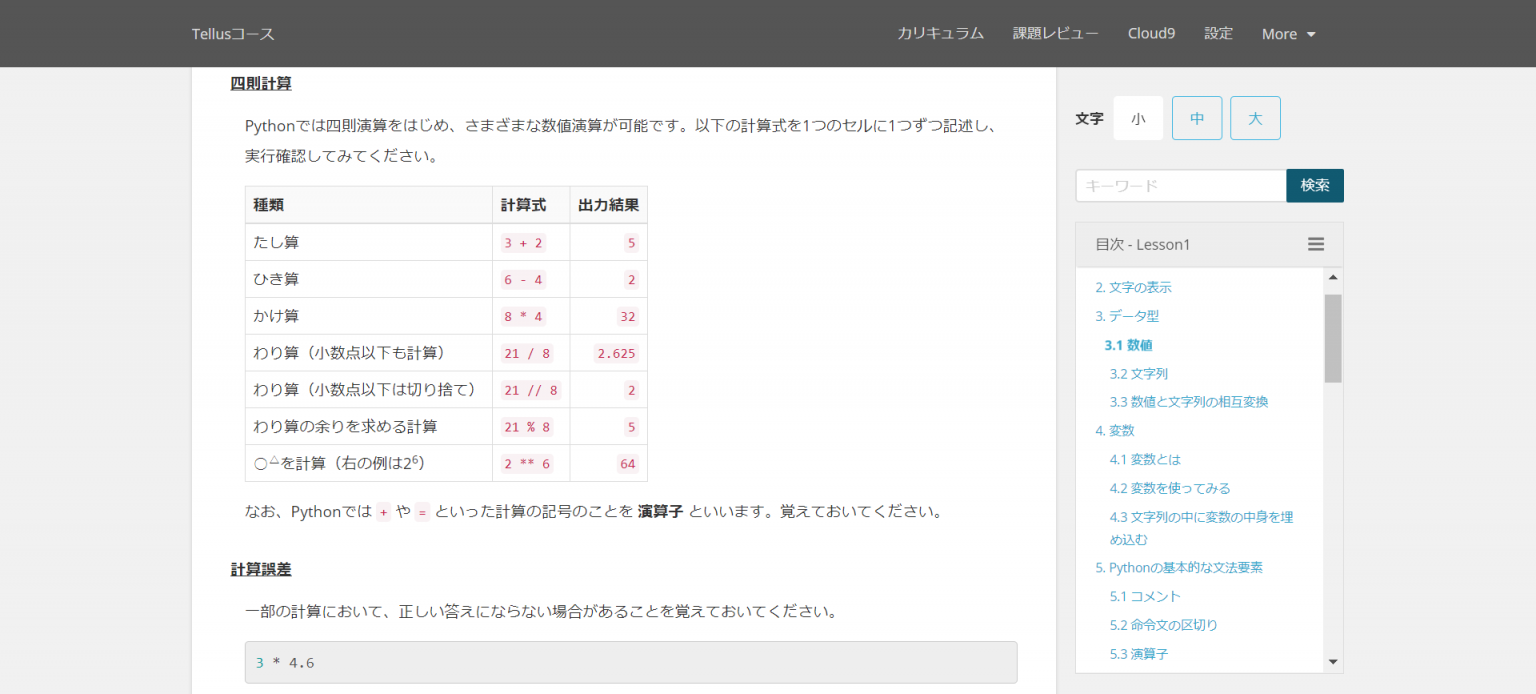1536x694 pixels.
Task: Go to 5.1 コメント
Action: click(1145, 596)
